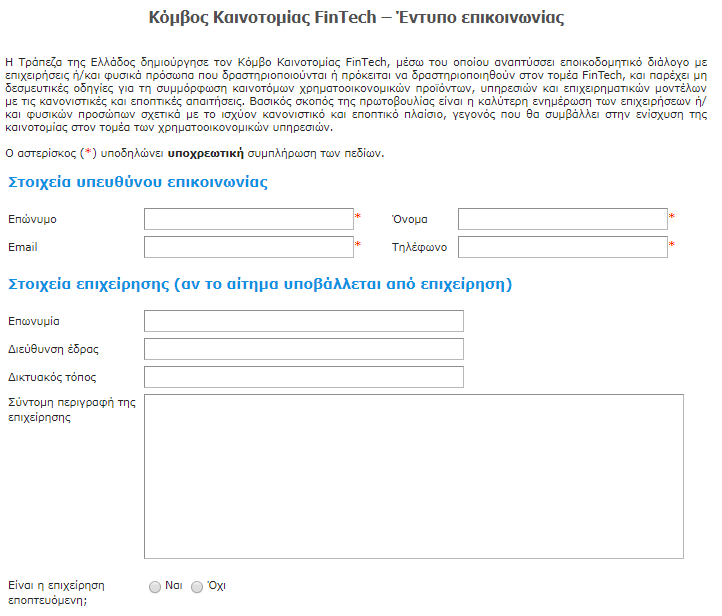The image size is (722, 616).
Task: Click the Σύντομη περιγραφή της επιχείρησης label
Action: [72, 410]
